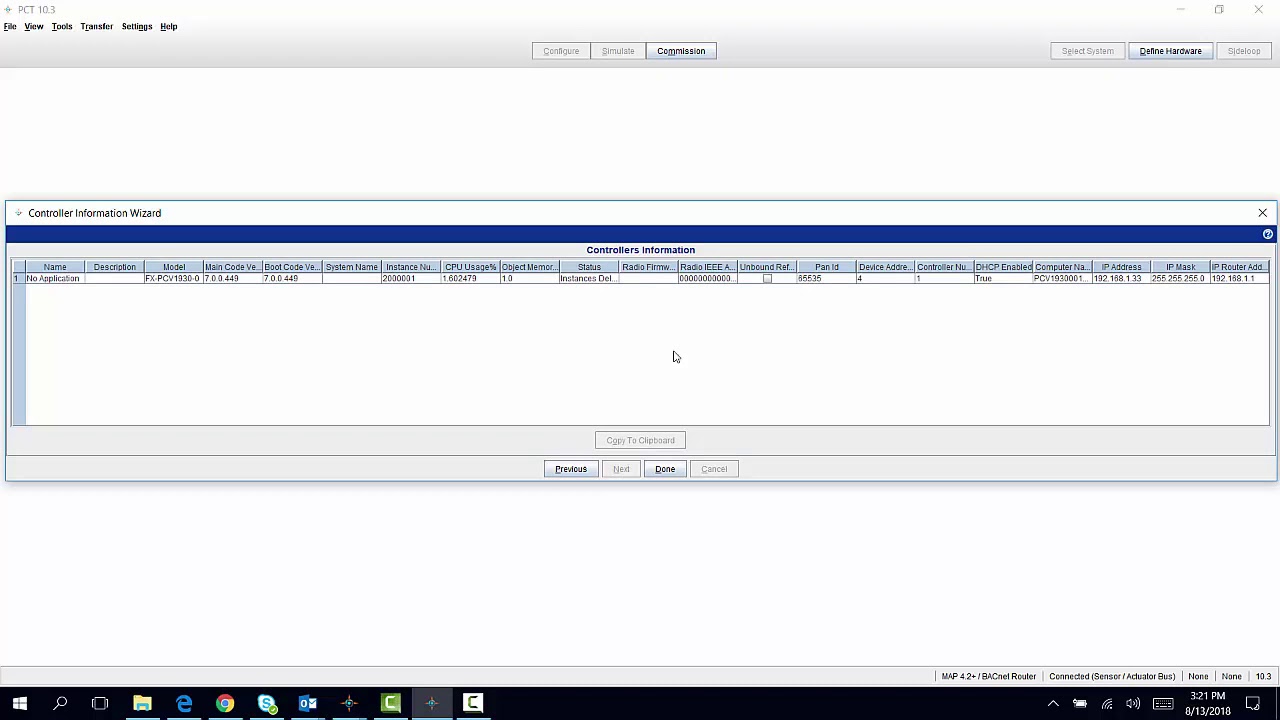Open the wizard help icon
Viewport: 1280px width, 720px height.
(x=1267, y=234)
